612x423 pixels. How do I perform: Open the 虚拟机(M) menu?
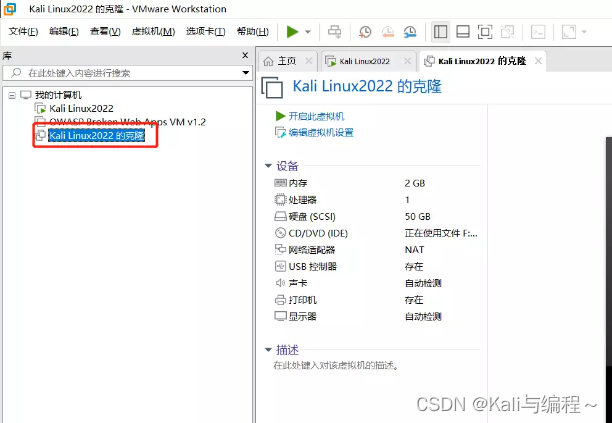153,31
